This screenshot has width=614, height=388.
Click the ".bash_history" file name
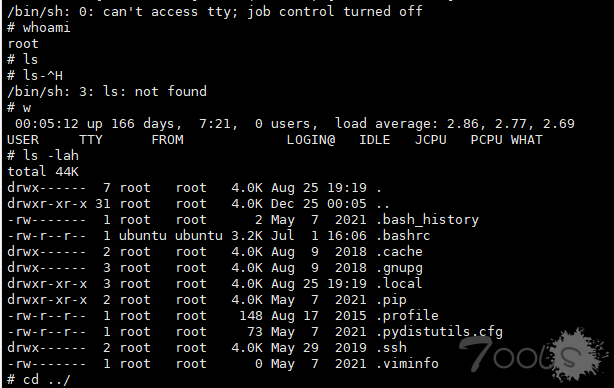pyautogui.click(x=427, y=220)
